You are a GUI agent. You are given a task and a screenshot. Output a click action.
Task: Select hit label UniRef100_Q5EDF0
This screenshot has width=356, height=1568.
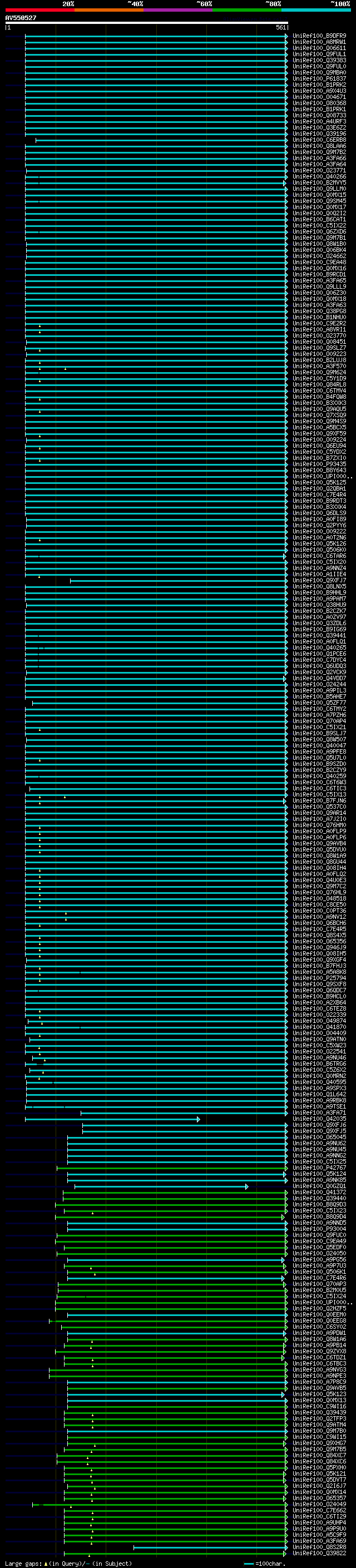(x=319, y=1247)
